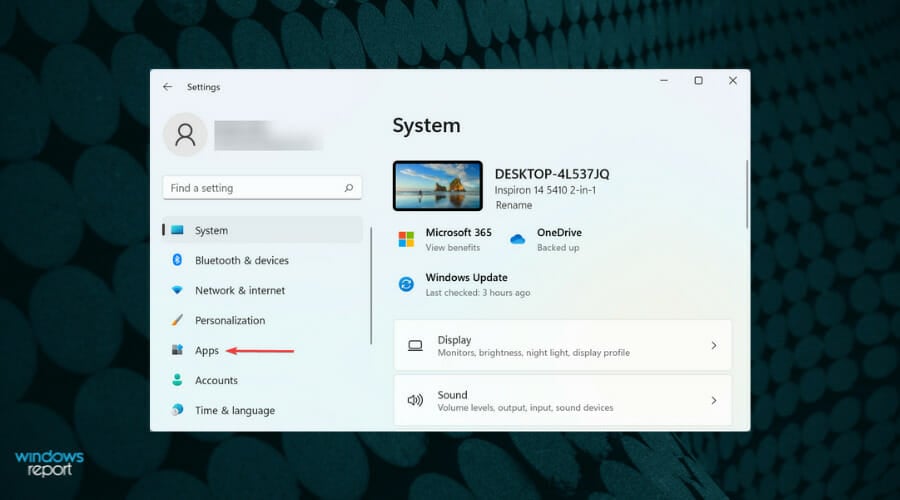Click the Windows Update sync icon
The width and height of the screenshot is (900, 500).
point(406,284)
